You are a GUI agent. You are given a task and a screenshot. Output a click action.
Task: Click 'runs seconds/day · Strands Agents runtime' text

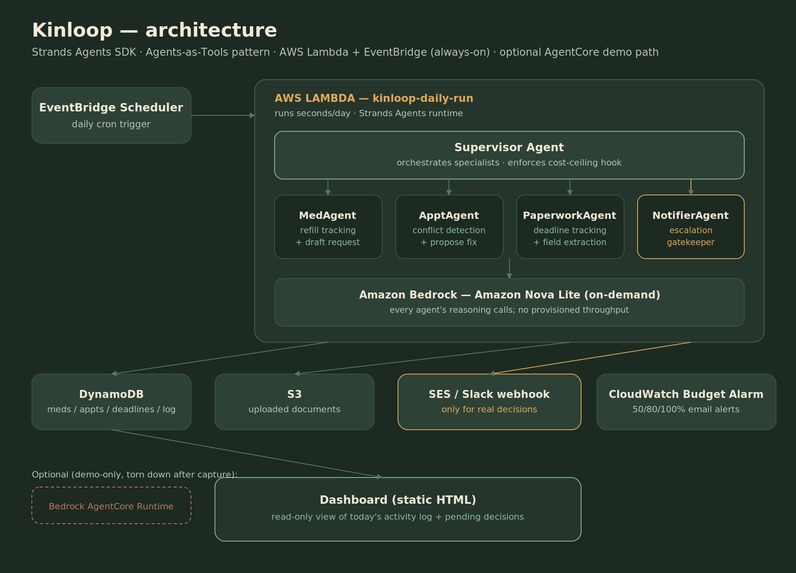click(369, 113)
